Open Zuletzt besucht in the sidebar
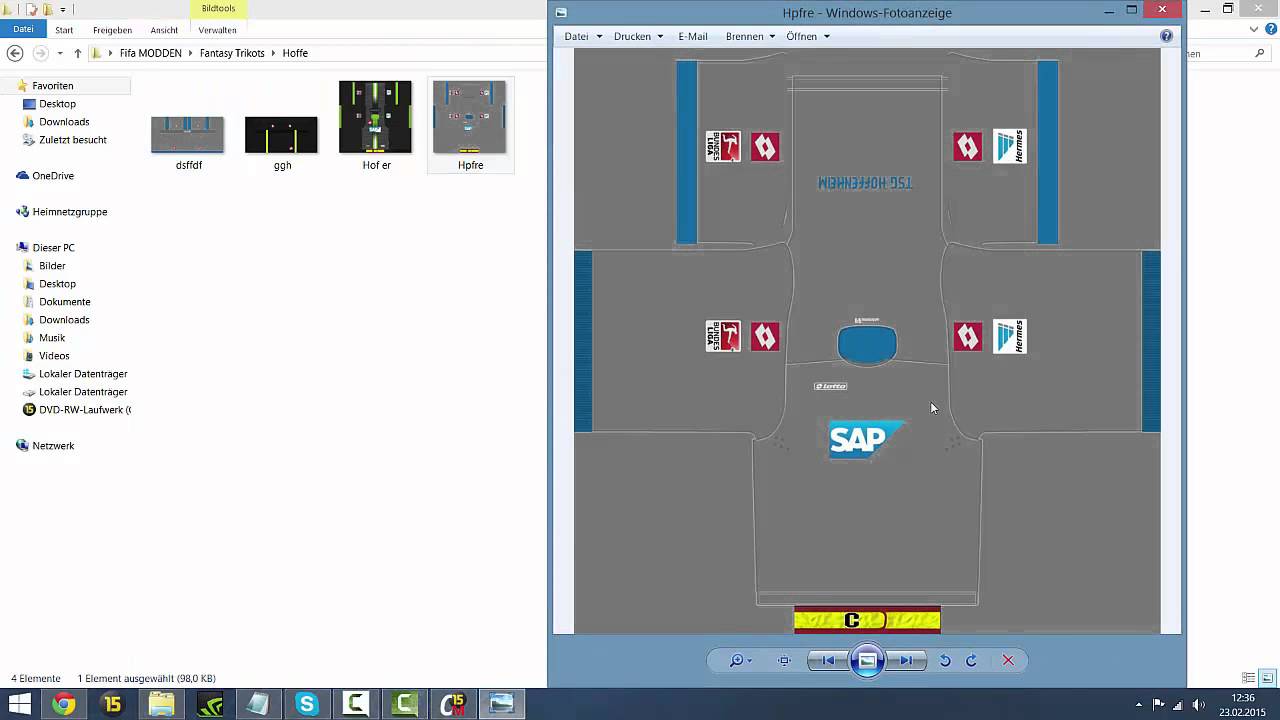The height and width of the screenshot is (720, 1280). [x=72, y=140]
